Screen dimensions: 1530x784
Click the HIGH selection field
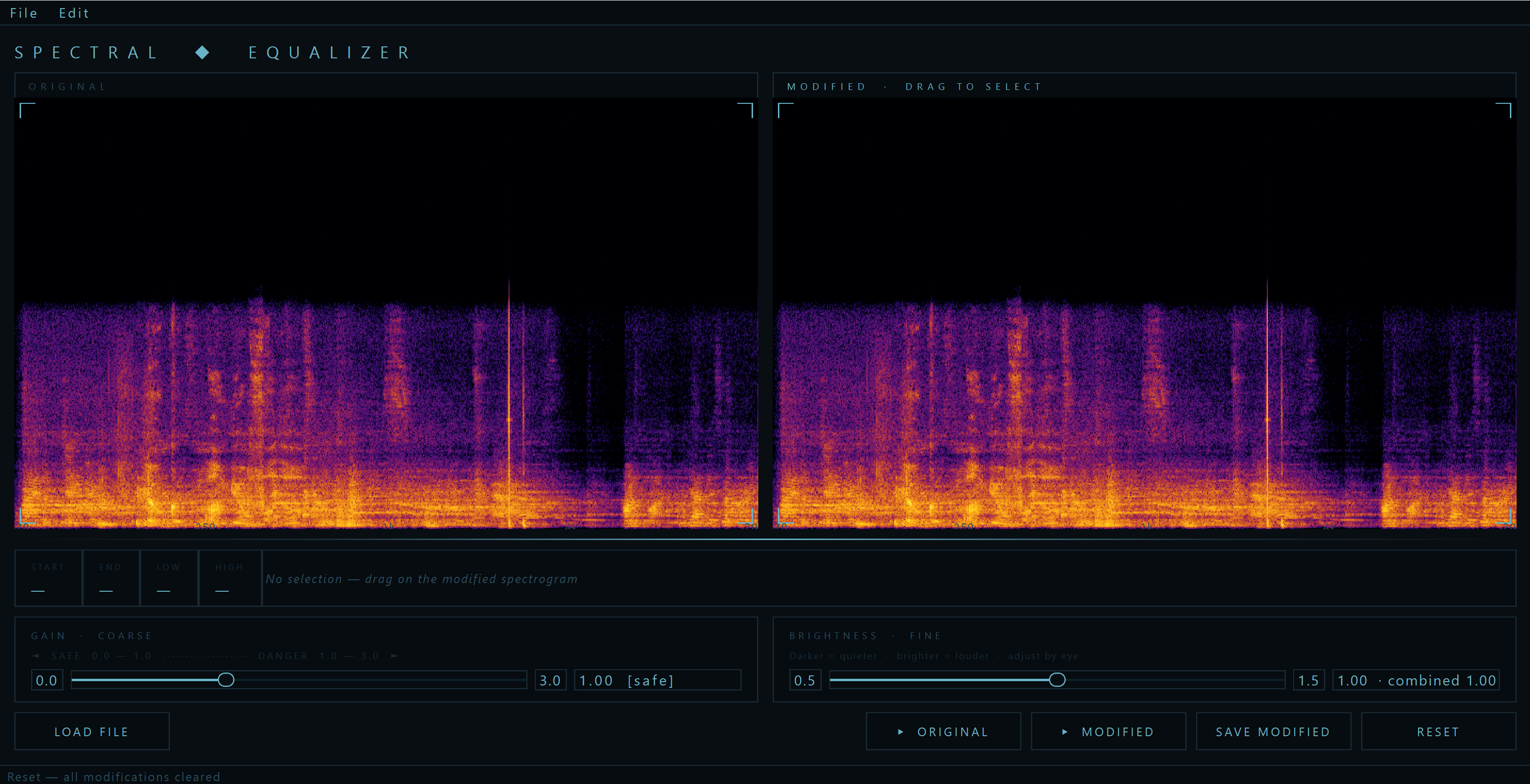(230, 578)
